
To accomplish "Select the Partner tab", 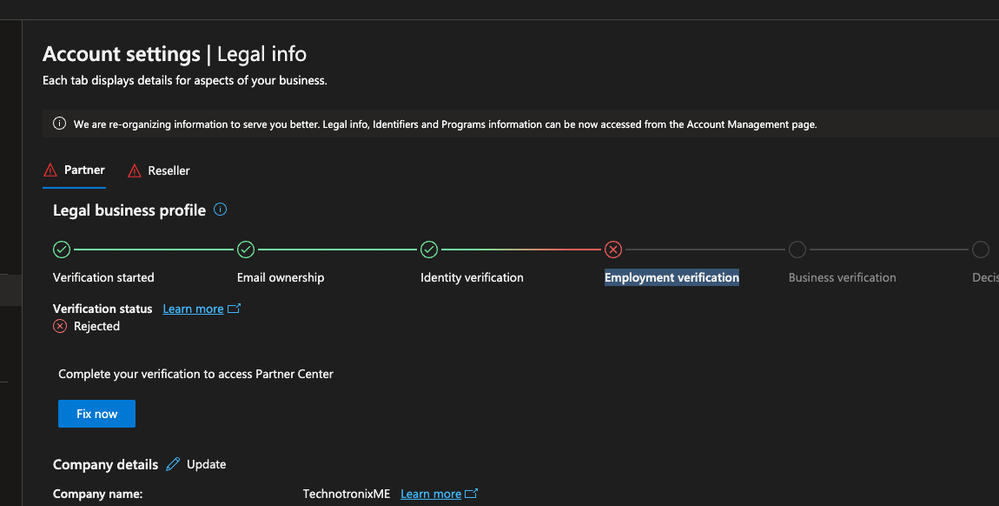I will [74, 170].
